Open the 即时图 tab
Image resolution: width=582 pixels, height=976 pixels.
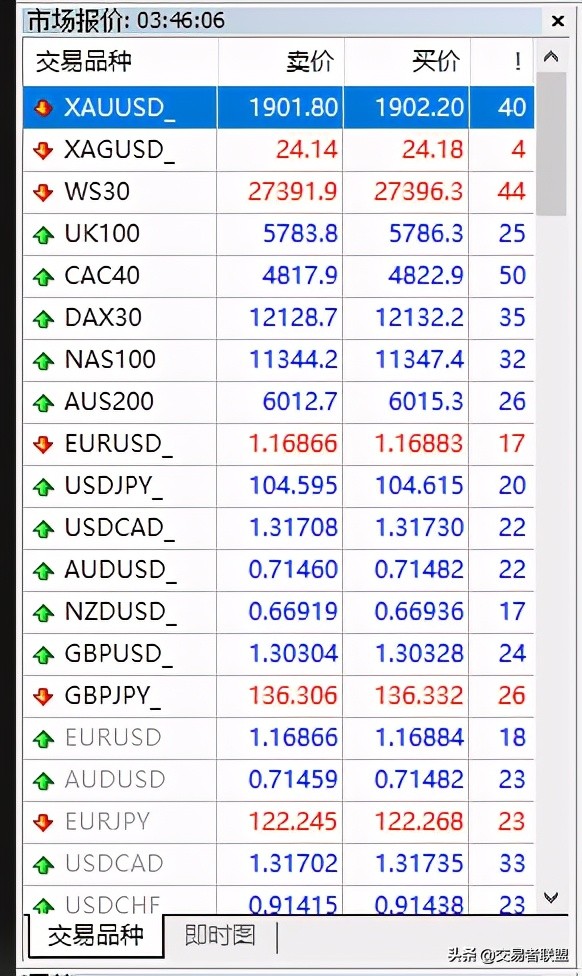(220, 936)
